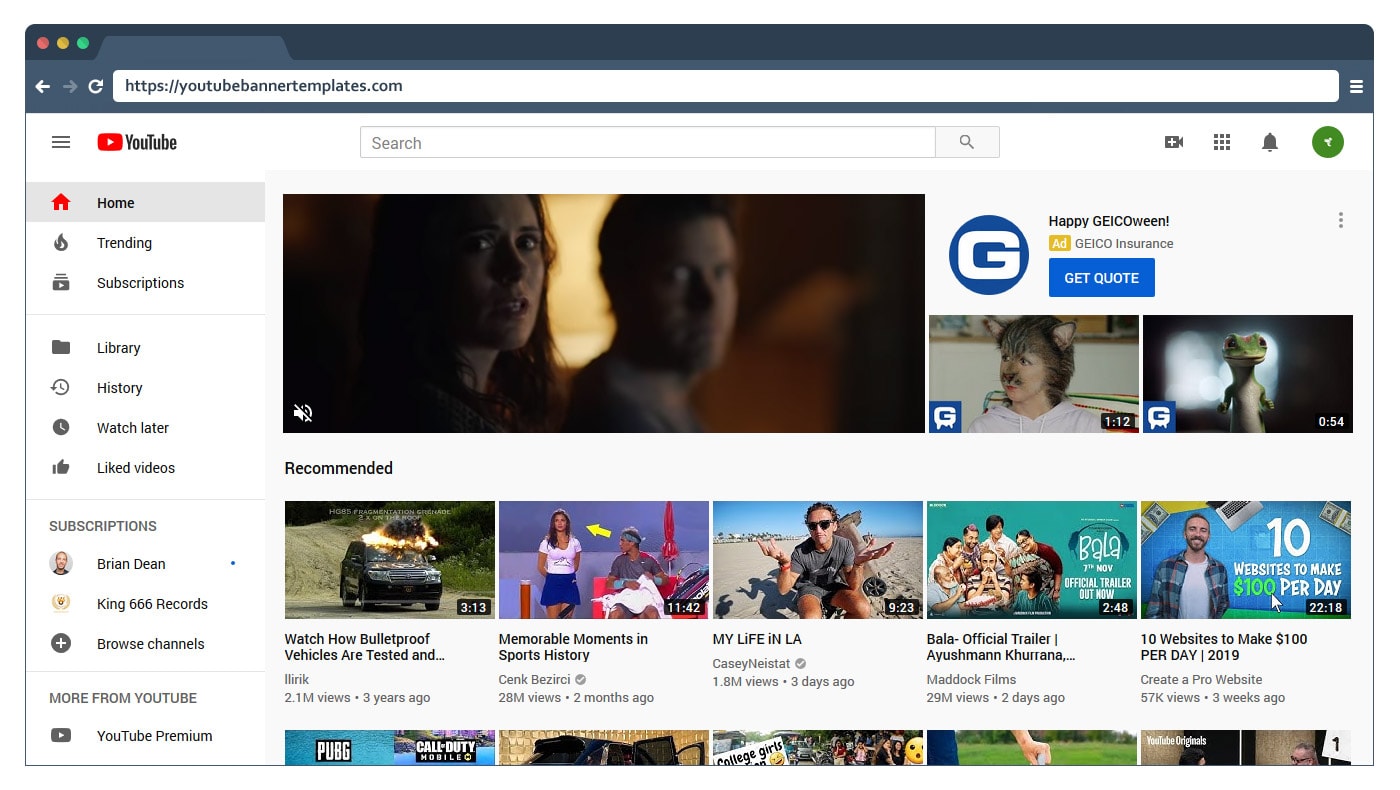
Task: Open King 666 Records subscription name
Action: (152, 604)
